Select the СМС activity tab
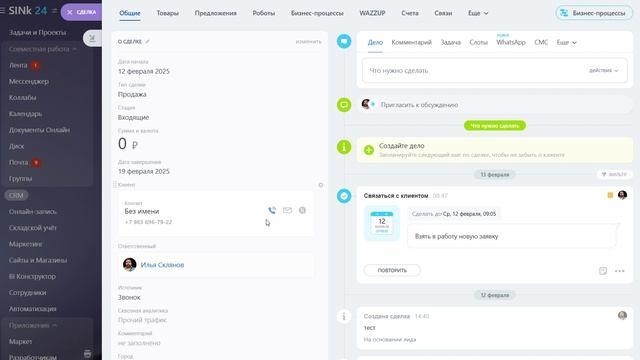640x360 pixels. [x=541, y=42]
